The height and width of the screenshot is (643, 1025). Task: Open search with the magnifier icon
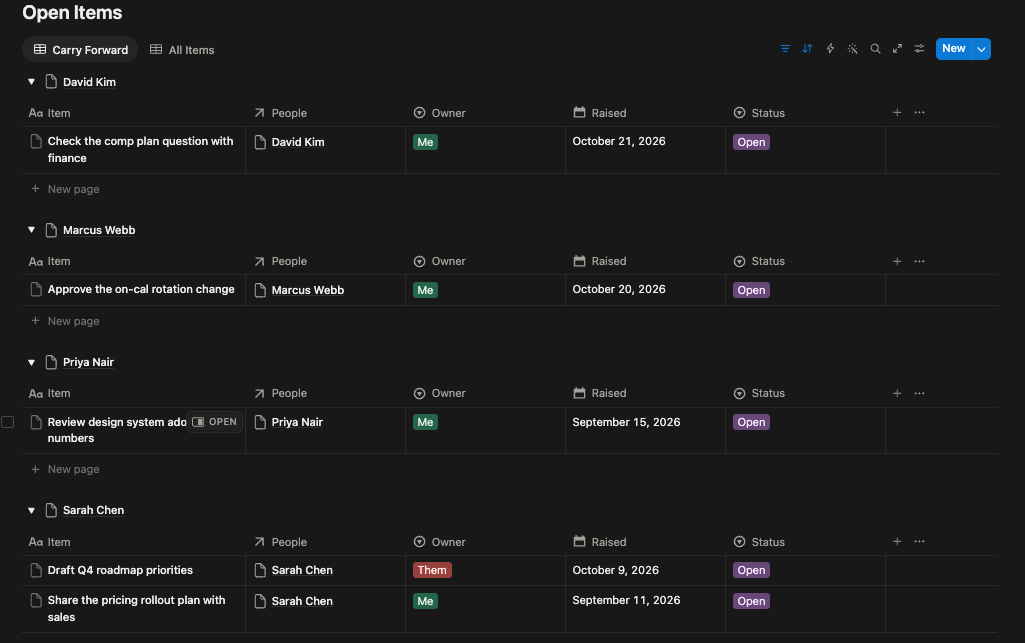[875, 49]
